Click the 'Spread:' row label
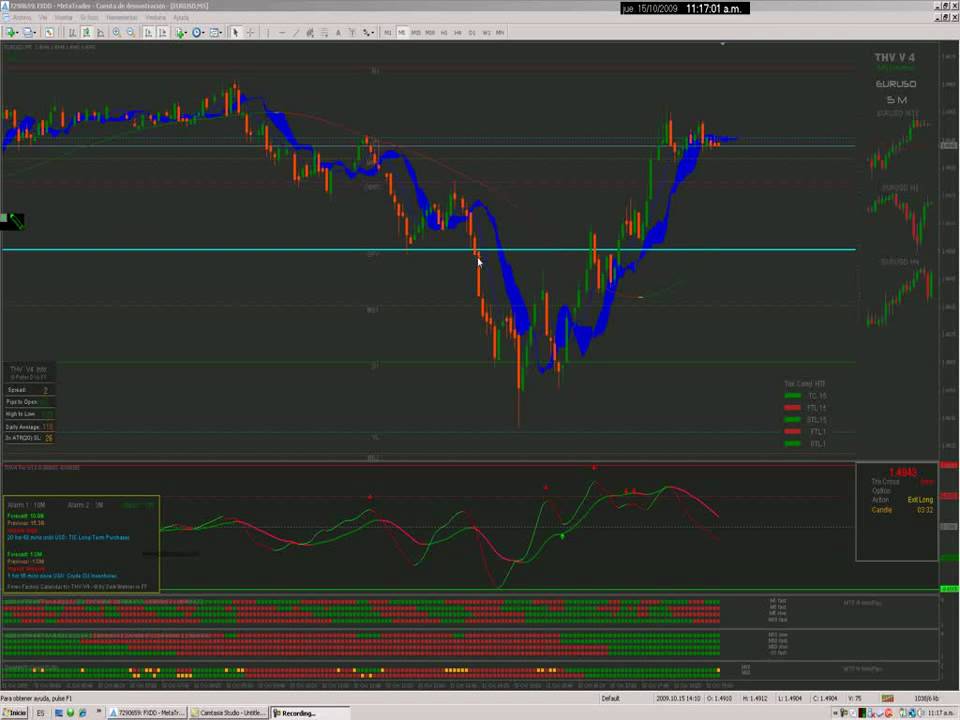960x720 pixels. (17, 390)
